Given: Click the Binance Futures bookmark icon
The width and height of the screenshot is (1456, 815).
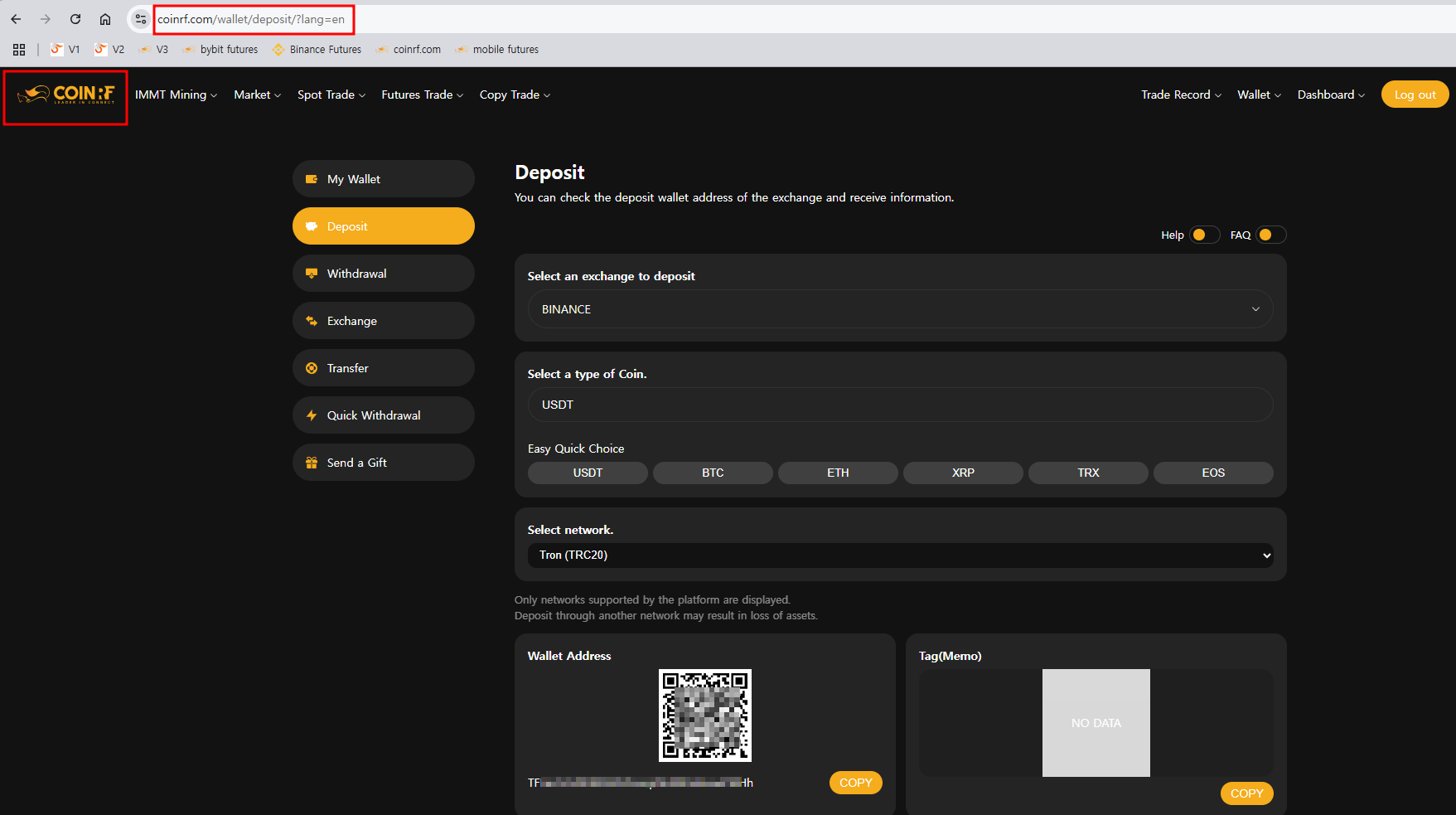Looking at the screenshot, I should click(x=278, y=49).
